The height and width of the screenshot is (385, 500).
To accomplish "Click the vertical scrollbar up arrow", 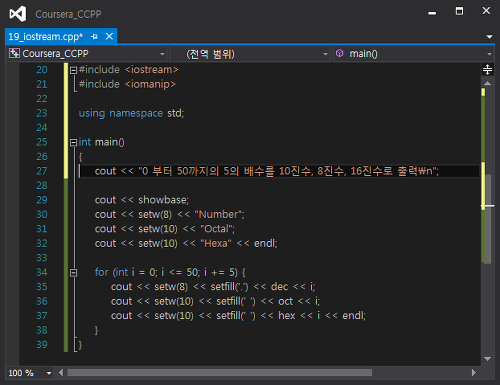I will (x=487, y=83).
